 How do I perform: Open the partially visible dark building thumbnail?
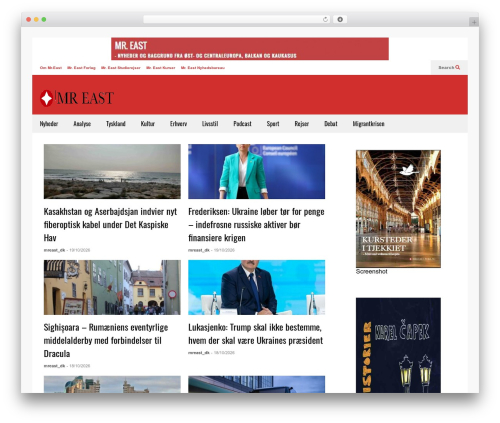click(256, 384)
